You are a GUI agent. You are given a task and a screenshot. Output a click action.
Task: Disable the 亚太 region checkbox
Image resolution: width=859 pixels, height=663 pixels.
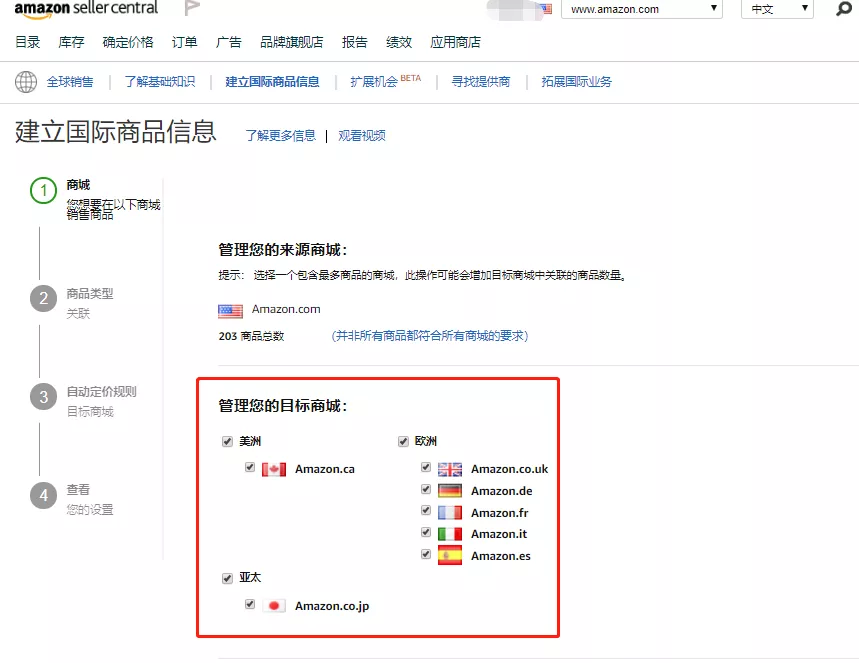pyautogui.click(x=227, y=578)
